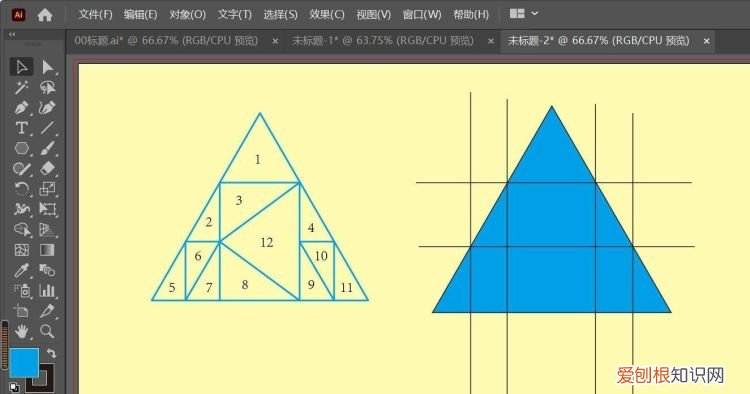Select the Shaper tool

pos(22,168)
